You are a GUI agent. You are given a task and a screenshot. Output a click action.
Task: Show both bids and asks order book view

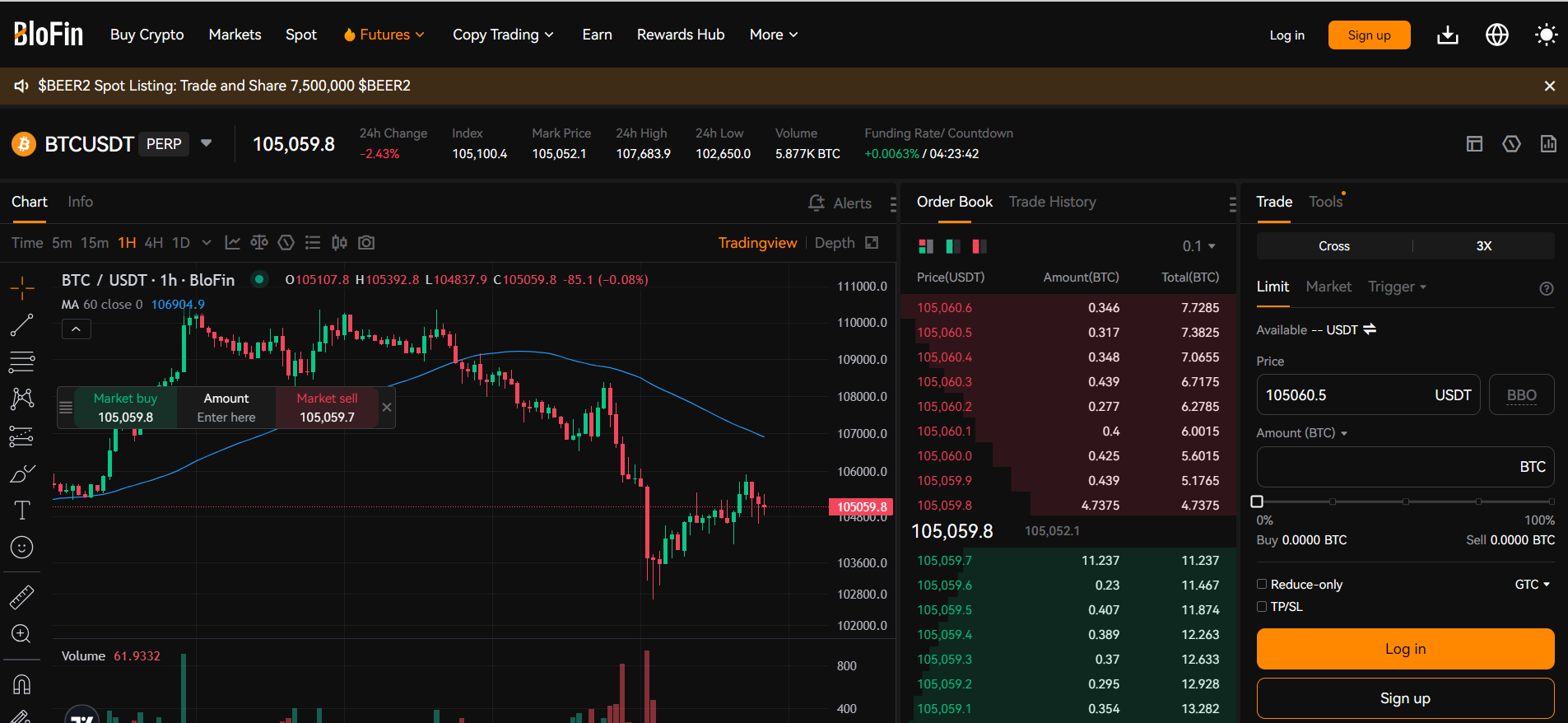pyautogui.click(x=926, y=246)
